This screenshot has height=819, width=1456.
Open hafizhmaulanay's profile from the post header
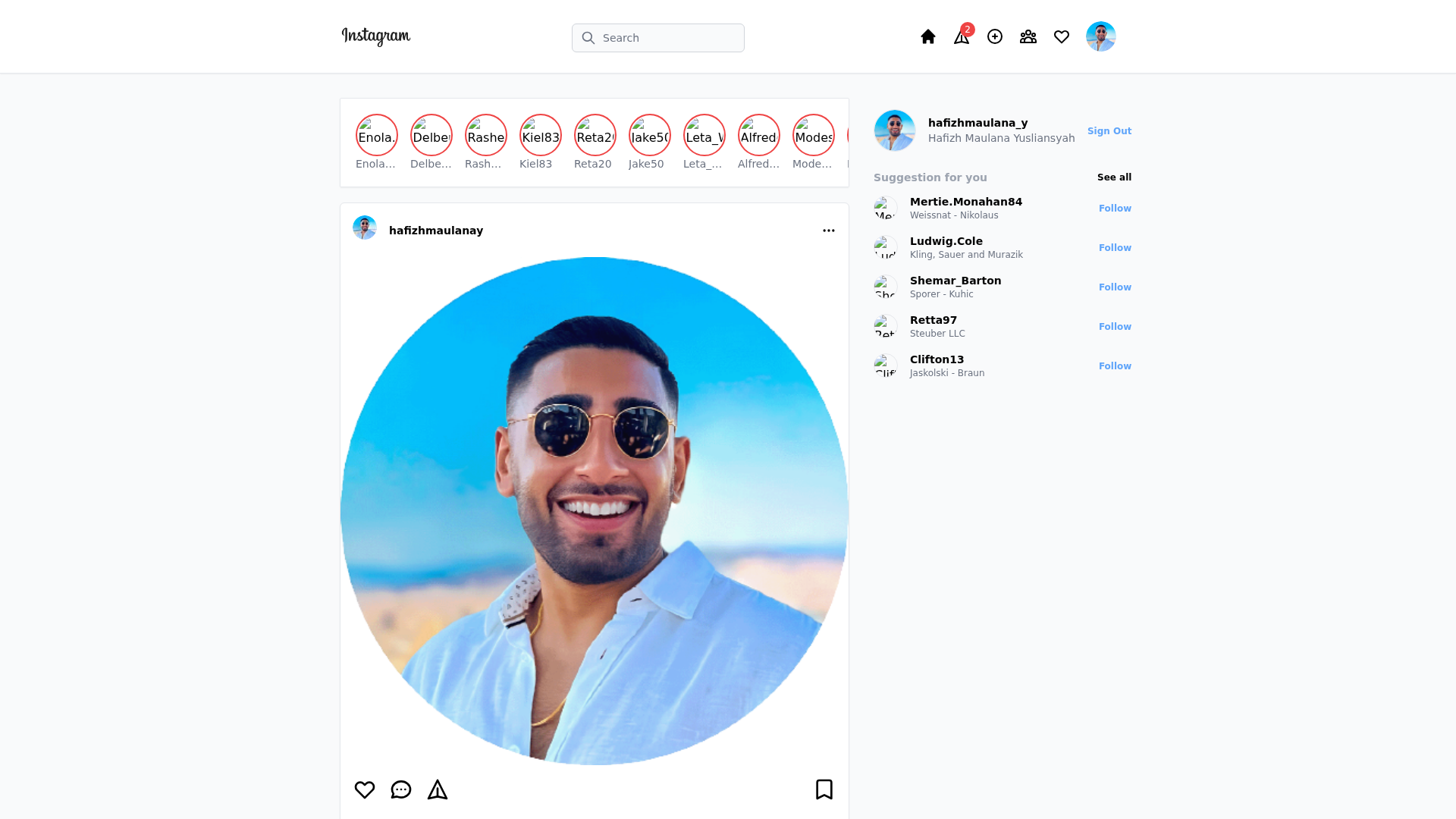[436, 230]
